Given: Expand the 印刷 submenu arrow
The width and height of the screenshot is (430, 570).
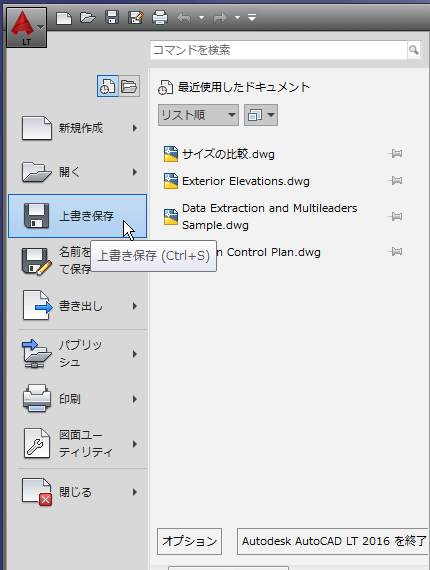Looking at the screenshot, I should click(135, 399).
